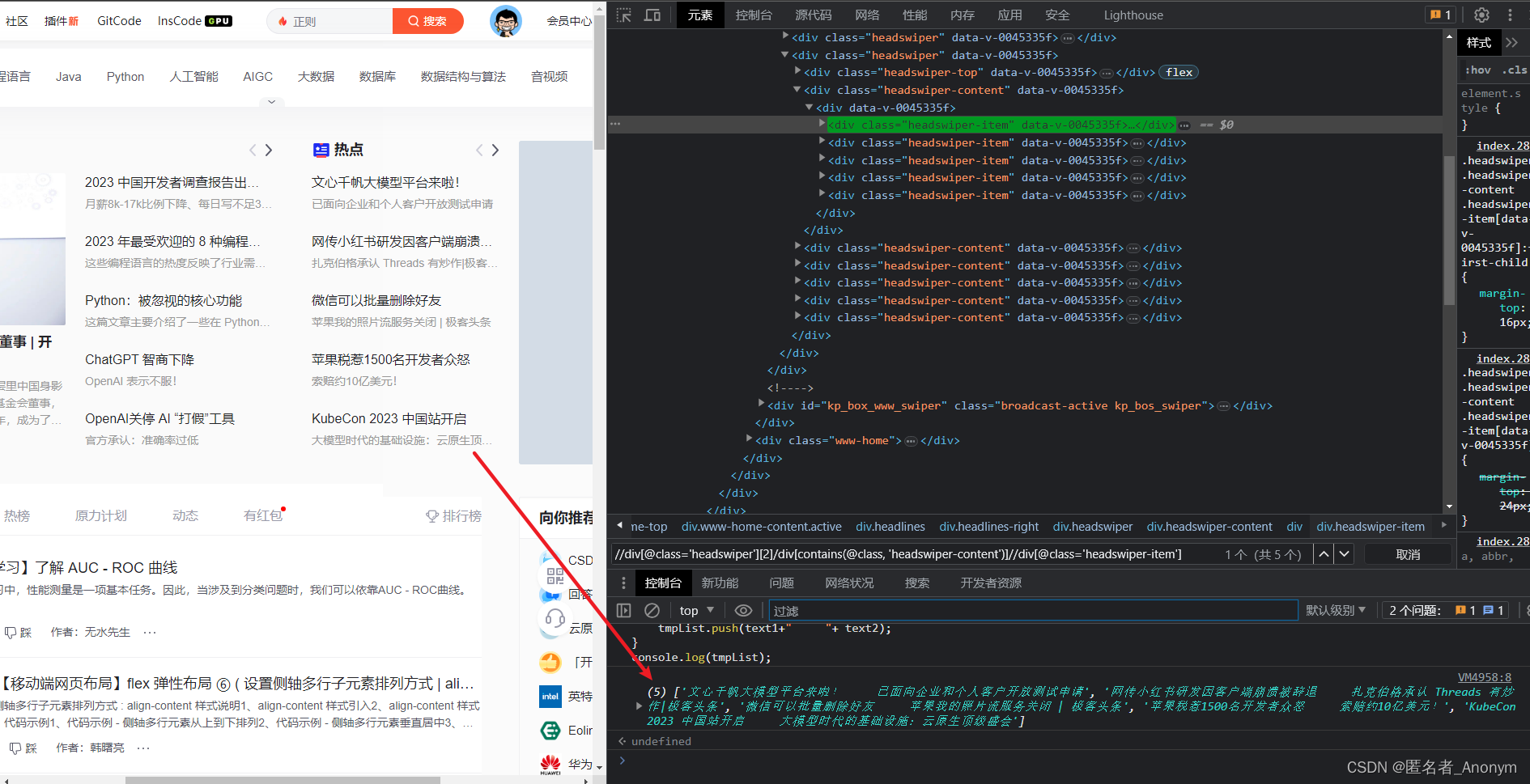Click the 2 个问题 issues button
The image size is (1530, 784).
(x=1446, y=610)
